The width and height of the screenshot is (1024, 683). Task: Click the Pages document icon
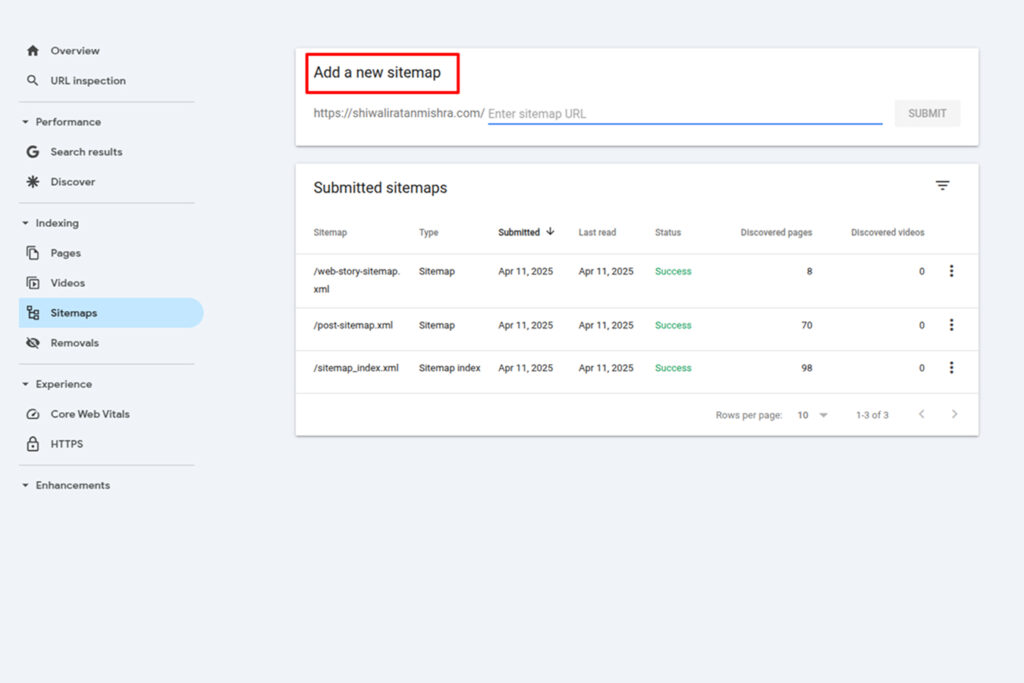pyautogui.click(x=33, y=253)
